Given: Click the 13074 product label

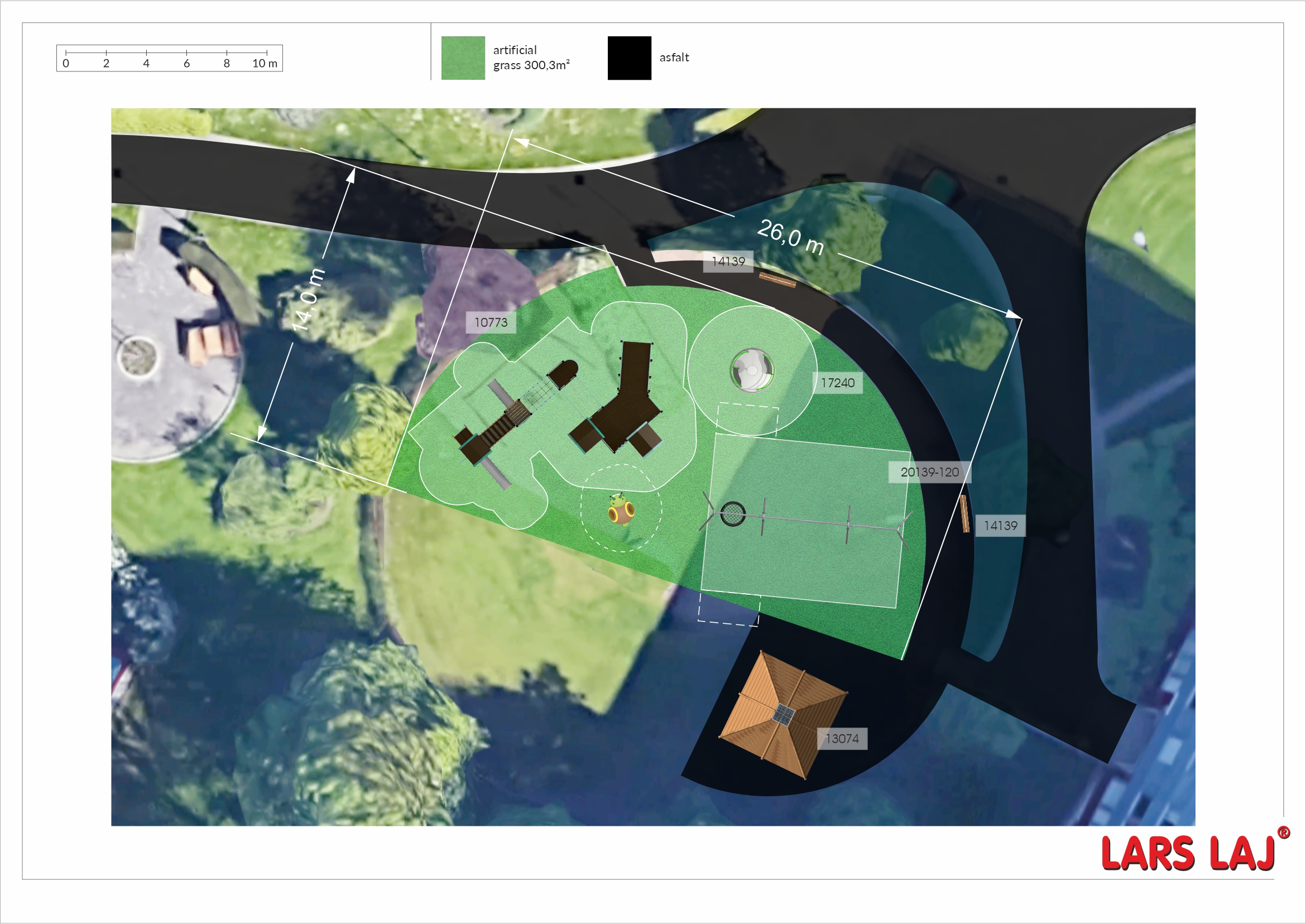Looking at the screenshot, I should click(x=842, y=739).
